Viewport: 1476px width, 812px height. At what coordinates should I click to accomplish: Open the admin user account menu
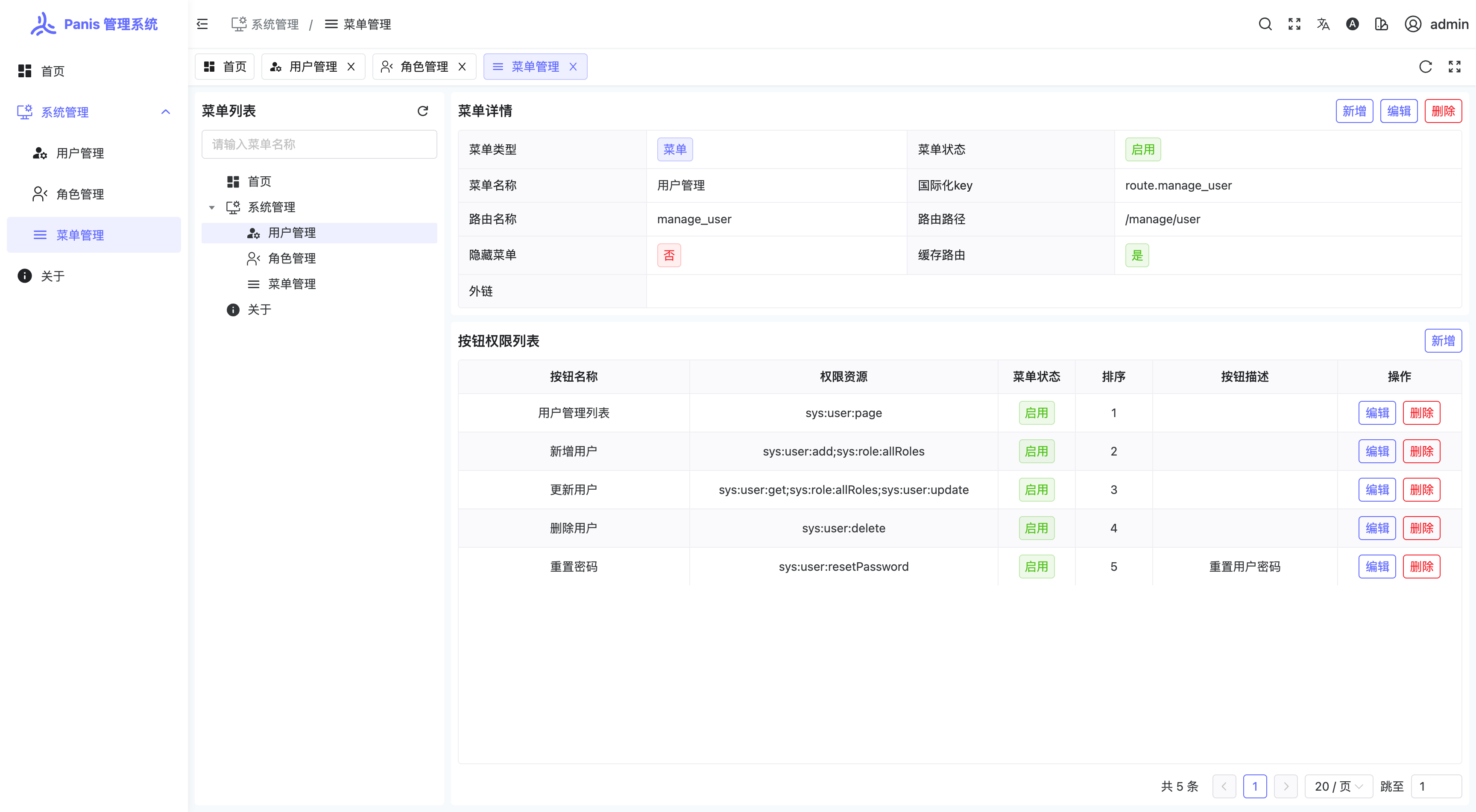point(1436,24)
